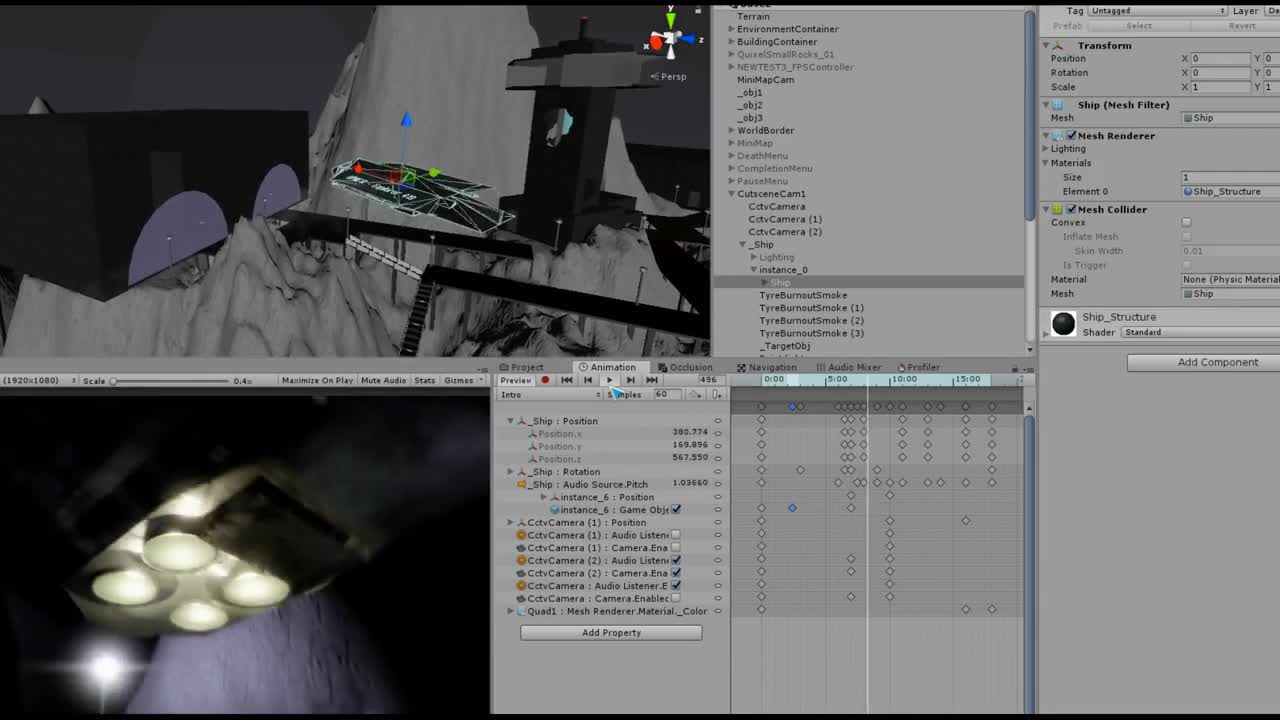Collapse the CutsceneCam1 hierarchy item
The image size is (1280, 720).
(731, 194)
